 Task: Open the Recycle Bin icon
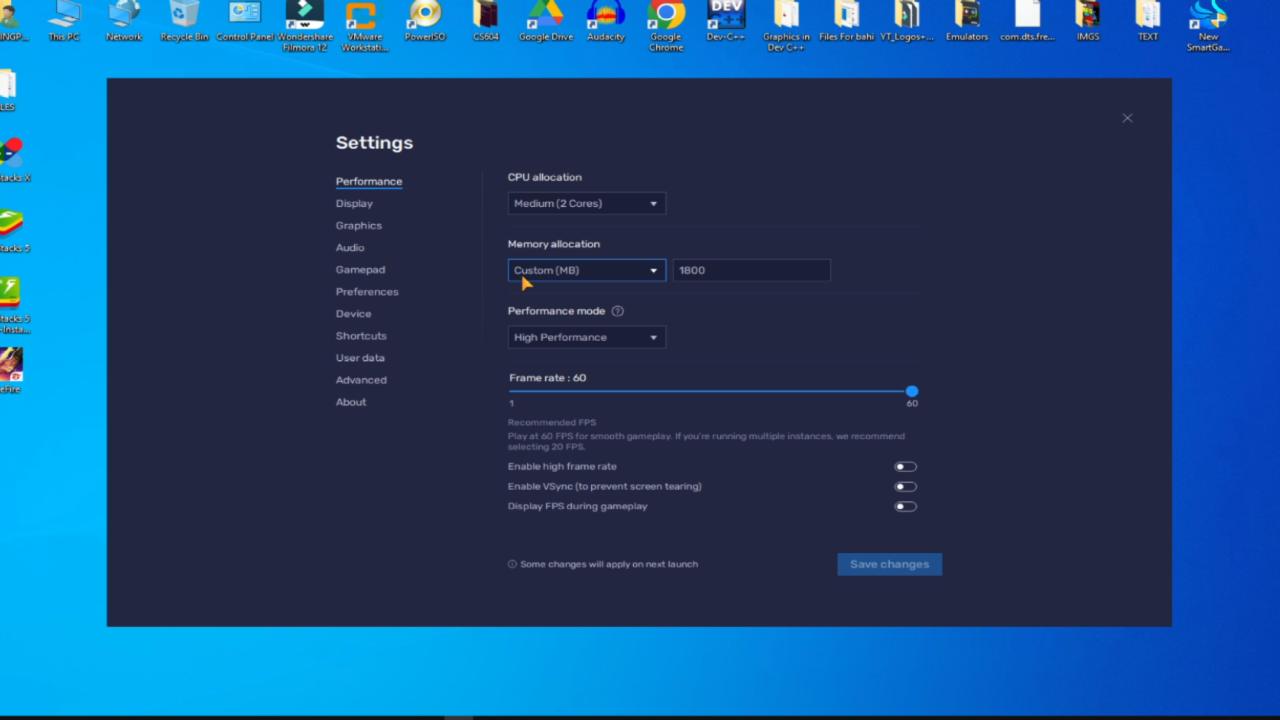point(184,20)
